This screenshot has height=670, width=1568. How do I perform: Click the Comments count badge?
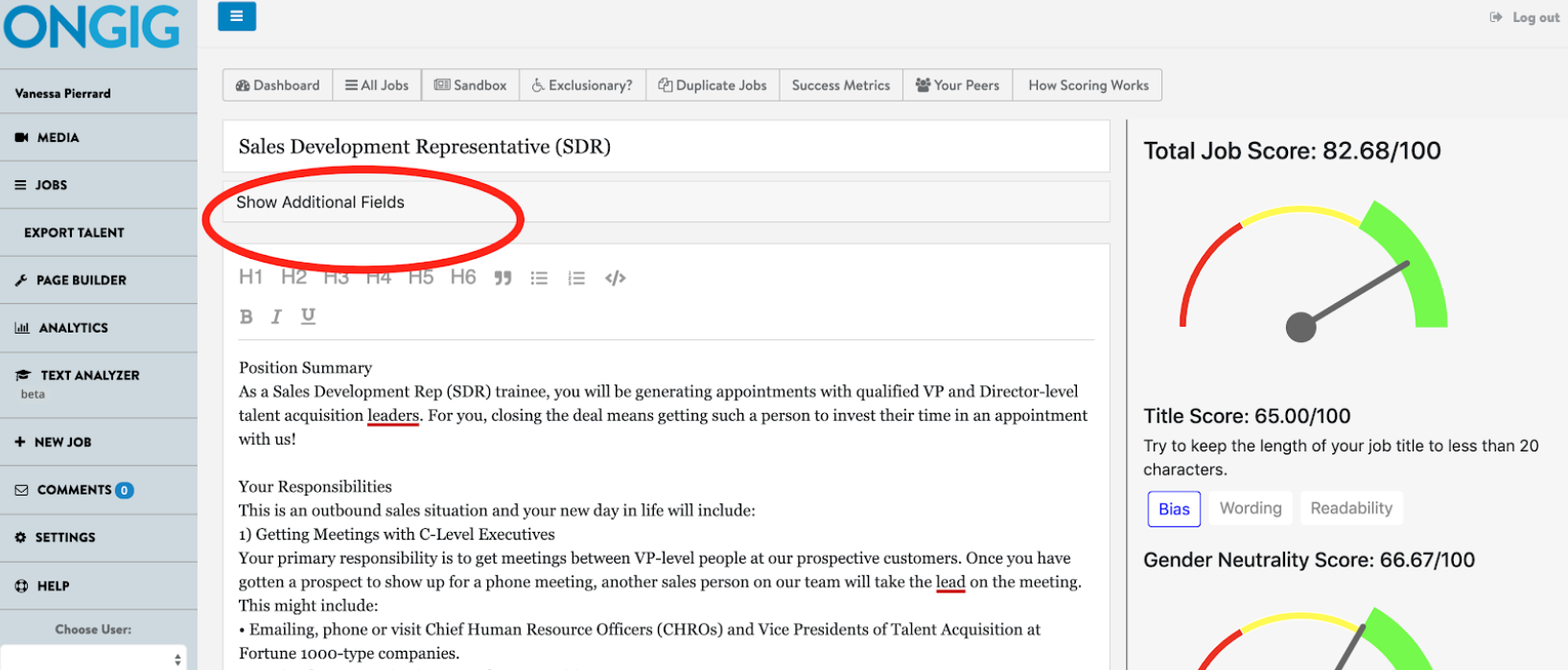tap(124, 491)
